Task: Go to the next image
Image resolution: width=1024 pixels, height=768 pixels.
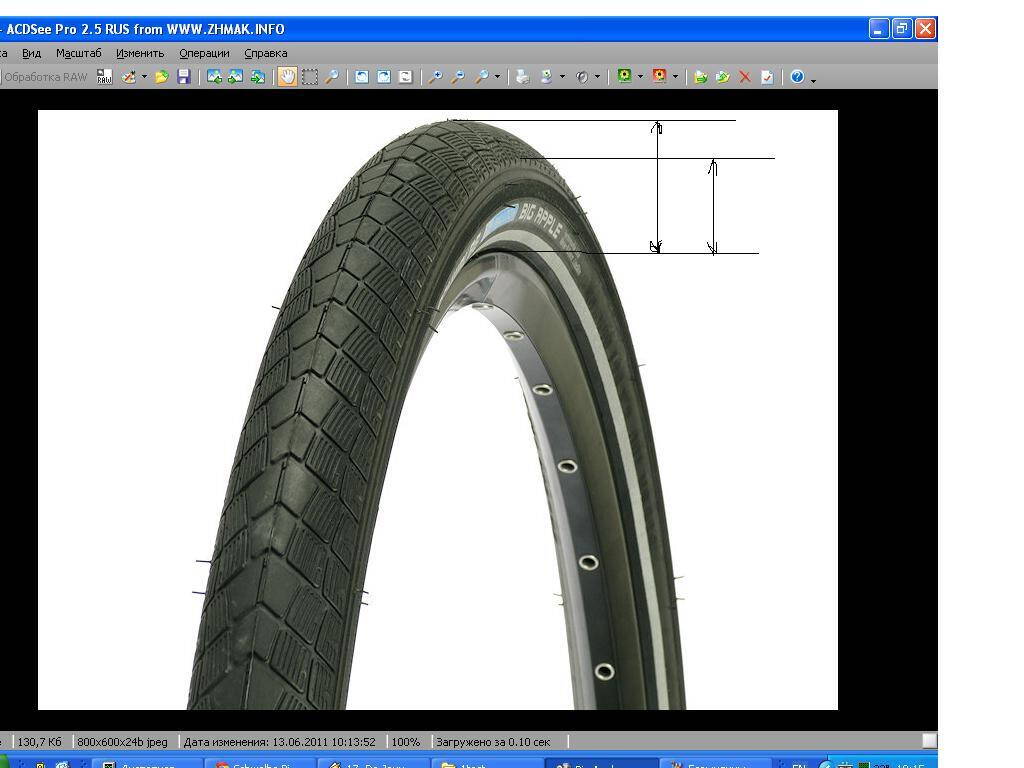Action: (236, 77)
